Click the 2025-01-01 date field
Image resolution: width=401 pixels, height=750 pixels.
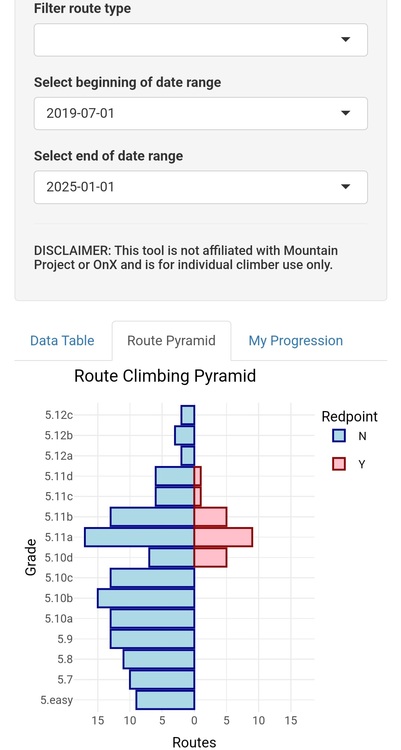point(200,187)
